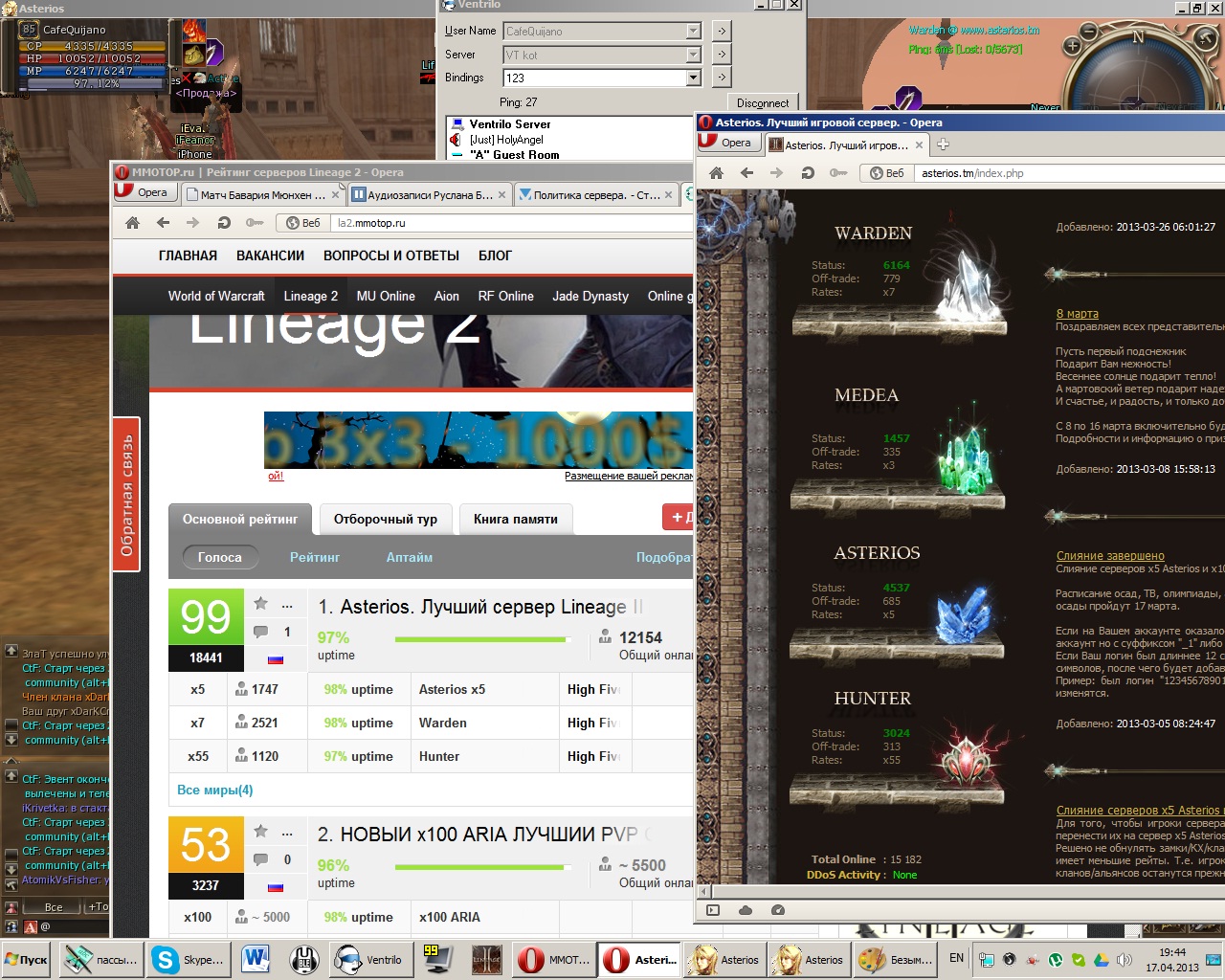Screen dimensions: 1225x980
Task: Go back in MMOTOP Opera window
Action: pyautogui.click(x=163, y=223)
